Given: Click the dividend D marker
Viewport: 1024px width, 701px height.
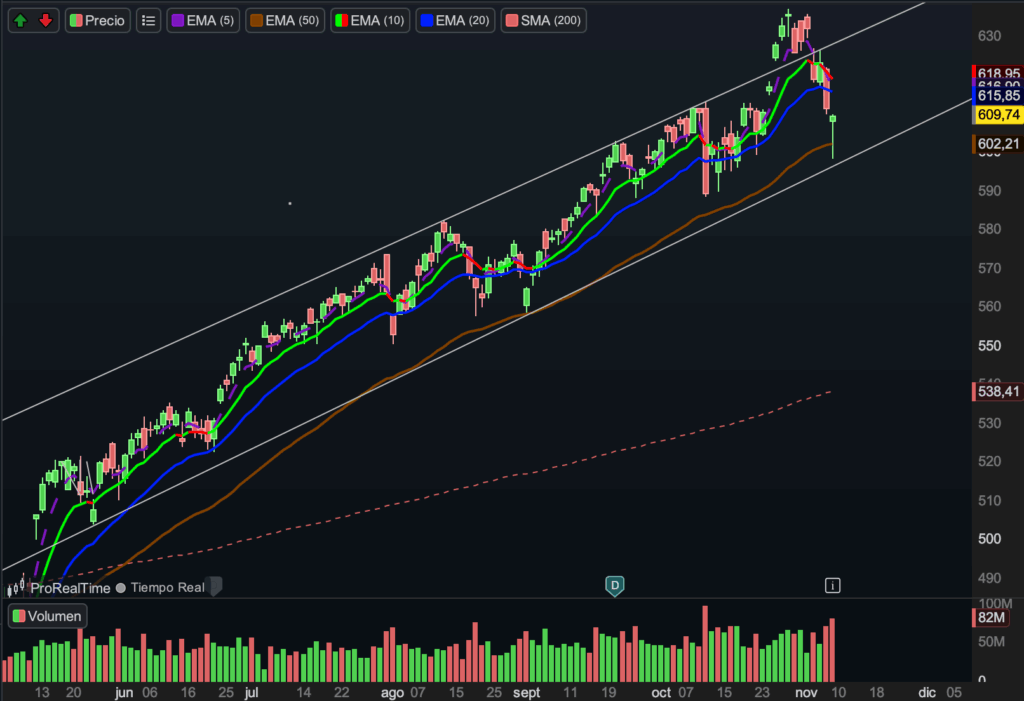Looking at the screenshot, I should [615, 584].
